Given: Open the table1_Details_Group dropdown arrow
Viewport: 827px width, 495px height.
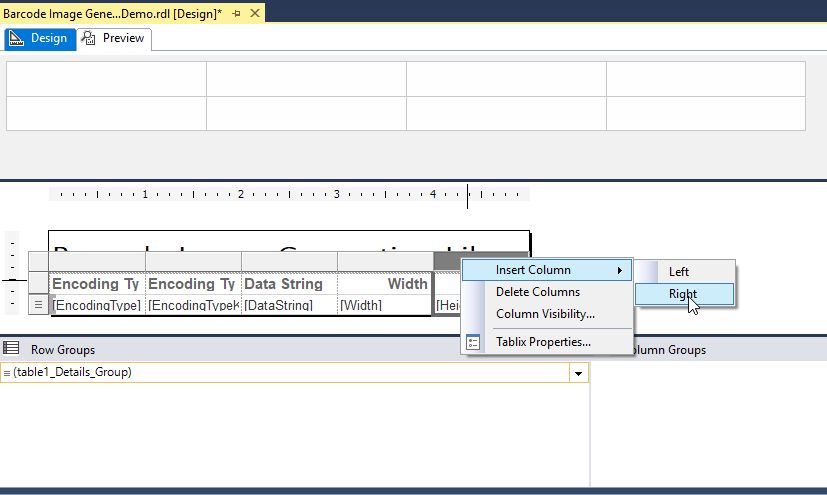Looking at the screenshot, I should tap(579, 373).
